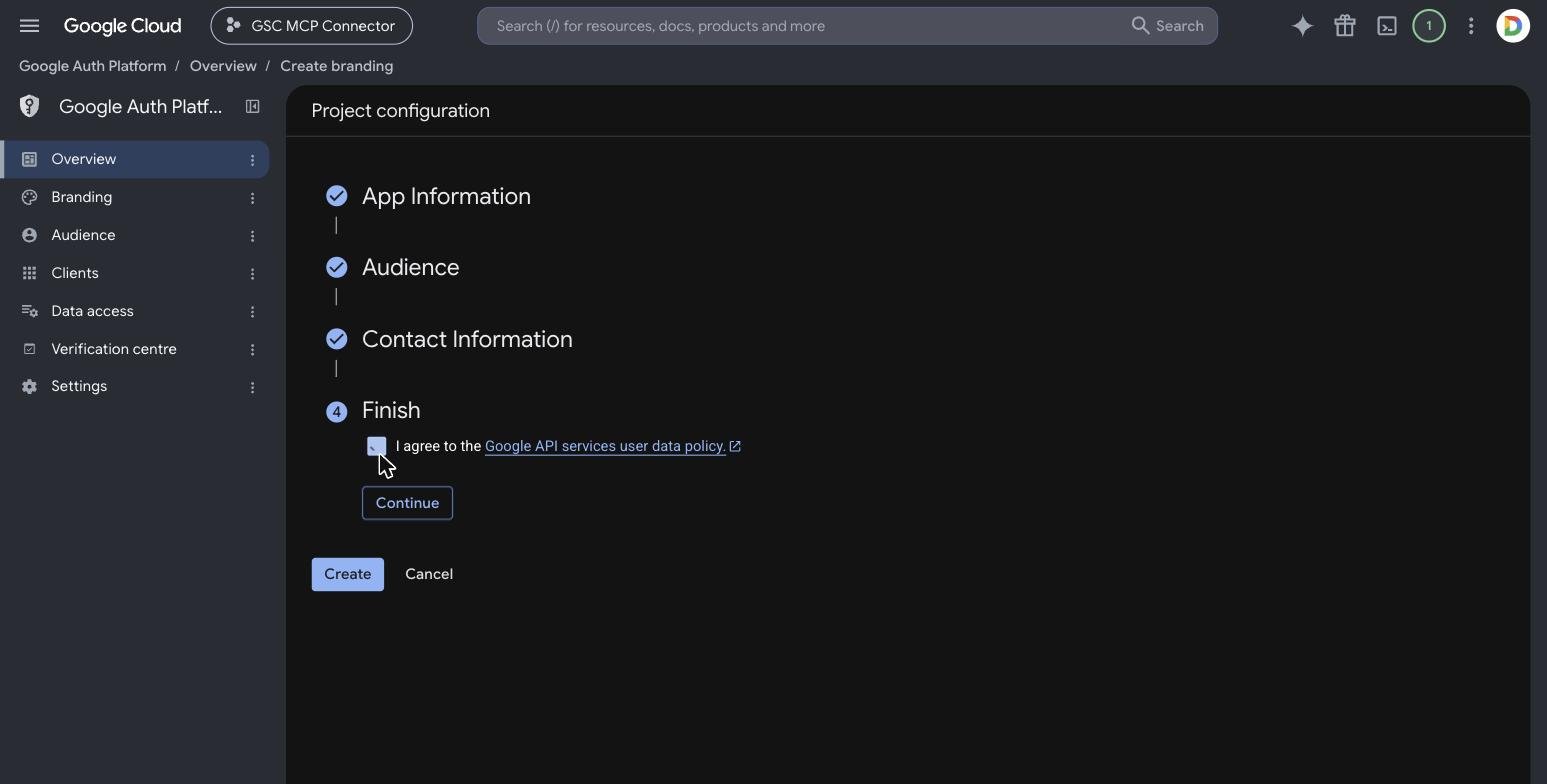The image size is (1547, 784).
Task: Click the Google Auth Platform shield icon
Action: click(29, 106)
